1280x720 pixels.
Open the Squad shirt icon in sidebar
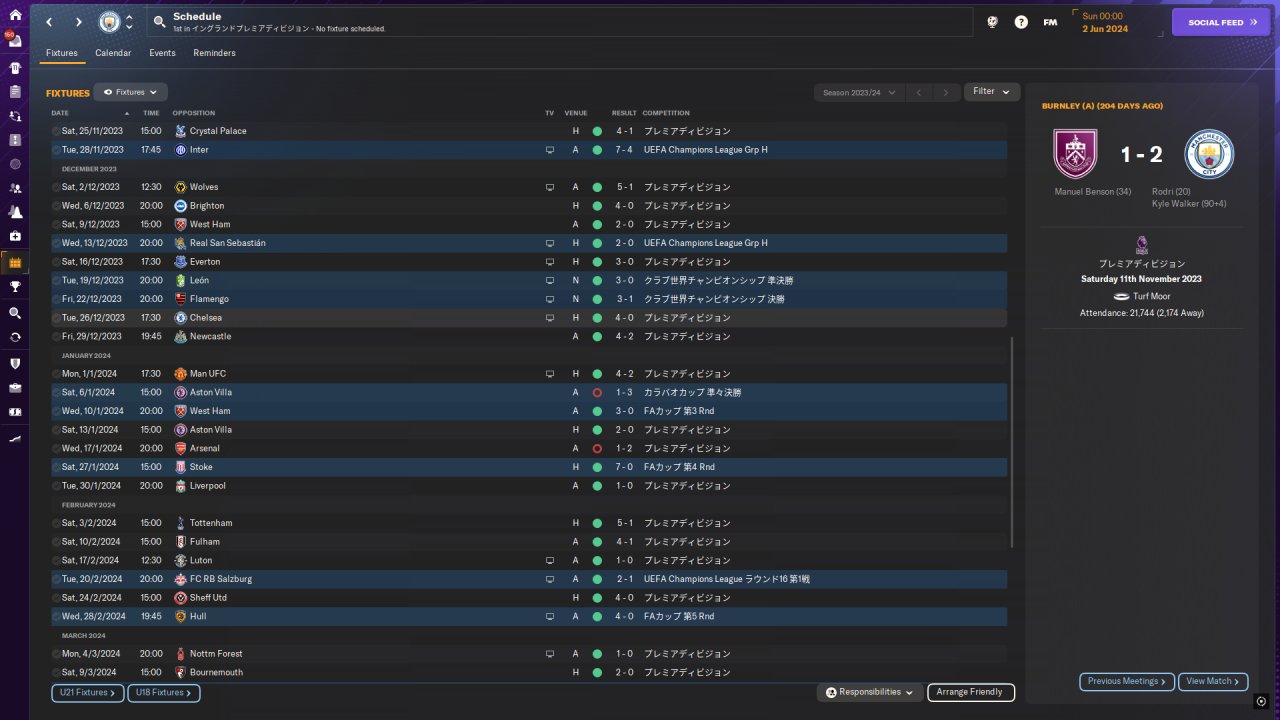tap(14, 68)
